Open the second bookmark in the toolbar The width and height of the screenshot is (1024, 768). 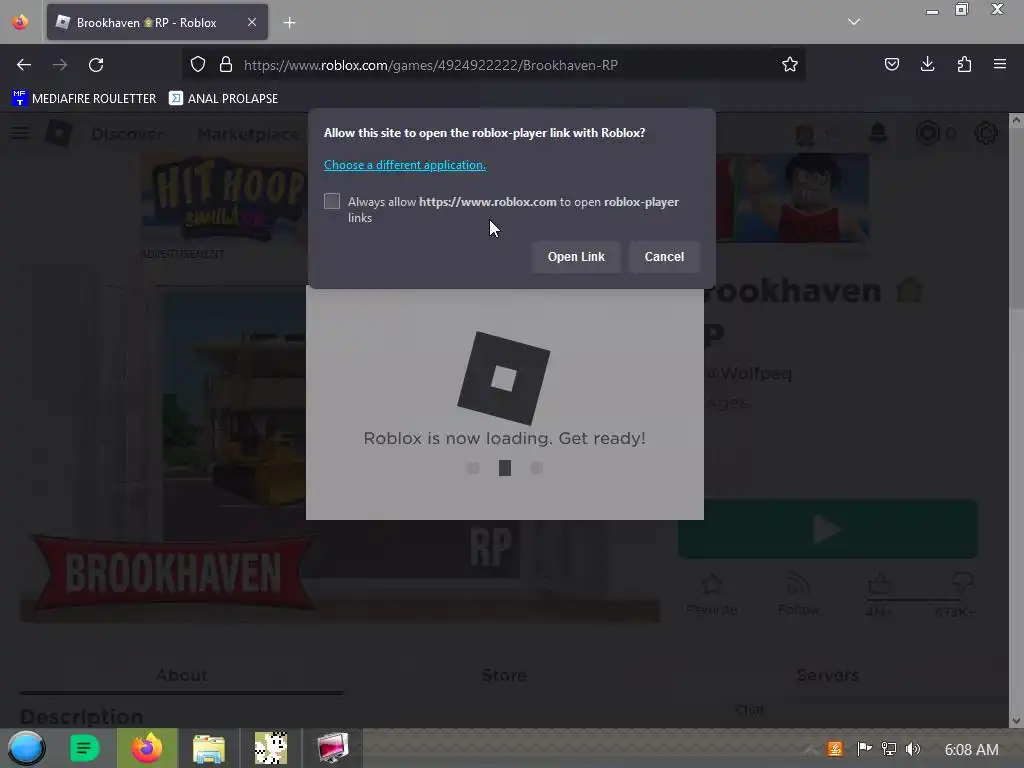(223, 99)
